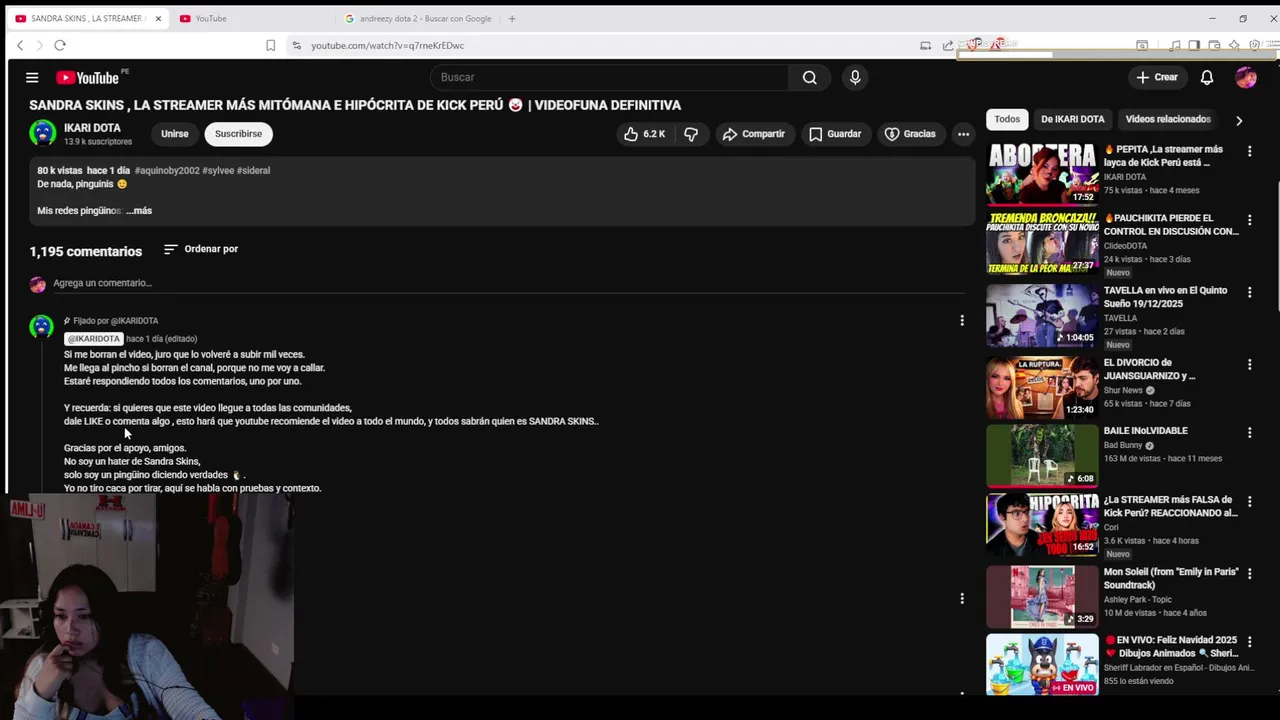
Task: Open options for TAVELLA video
Action: click(1249, 292)
